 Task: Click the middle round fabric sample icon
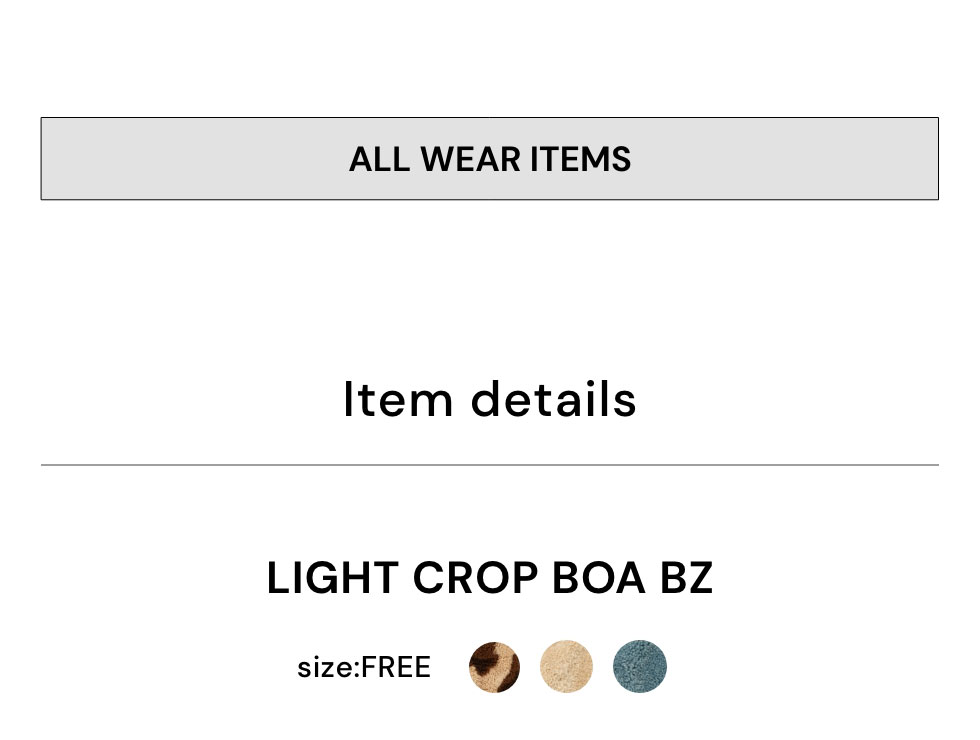pos(566,667)
